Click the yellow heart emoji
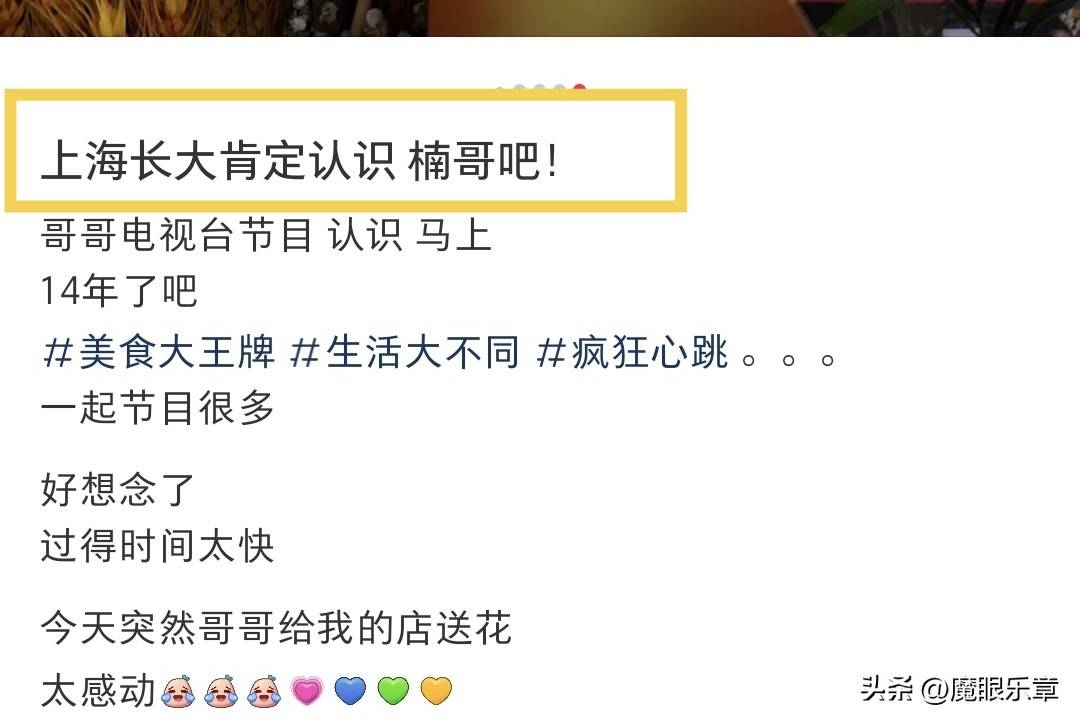 [436, 691]
